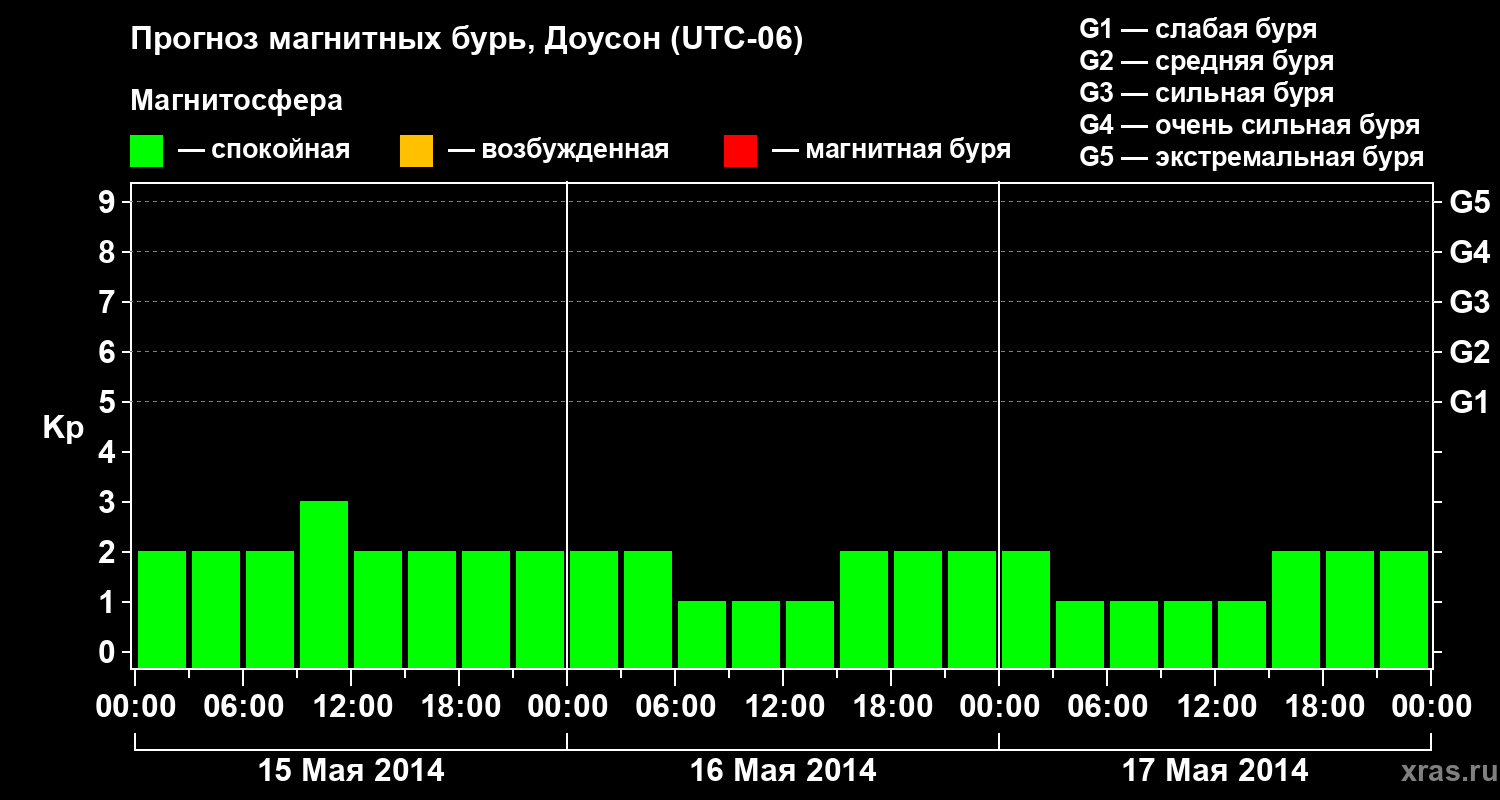Click the 'Kp' axis title
Screen dimensions: 1500x800
64,428
